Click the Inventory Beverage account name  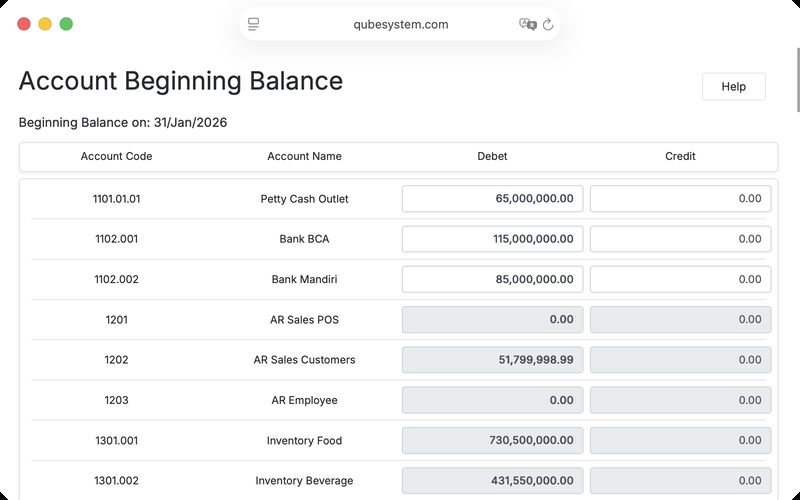[x=305, y=481]
